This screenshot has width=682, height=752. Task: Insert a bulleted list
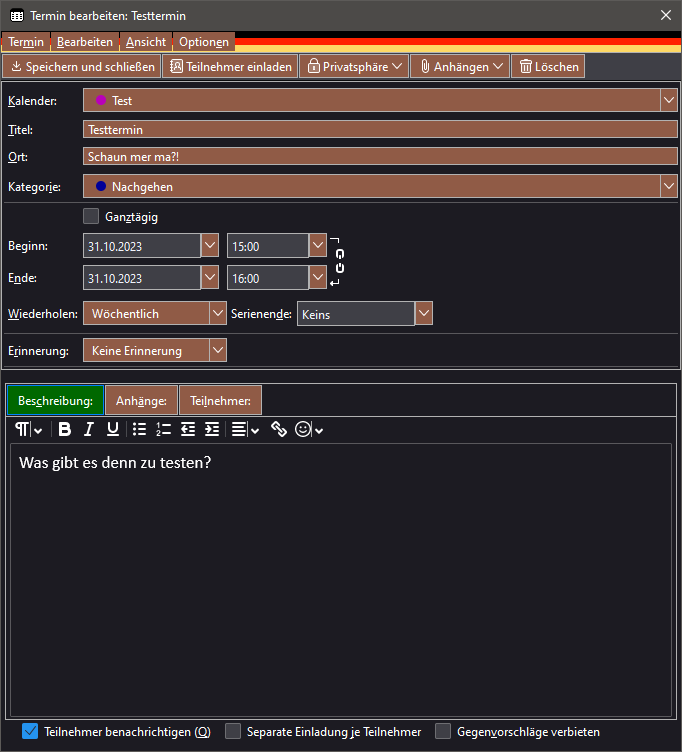point(140,429)
